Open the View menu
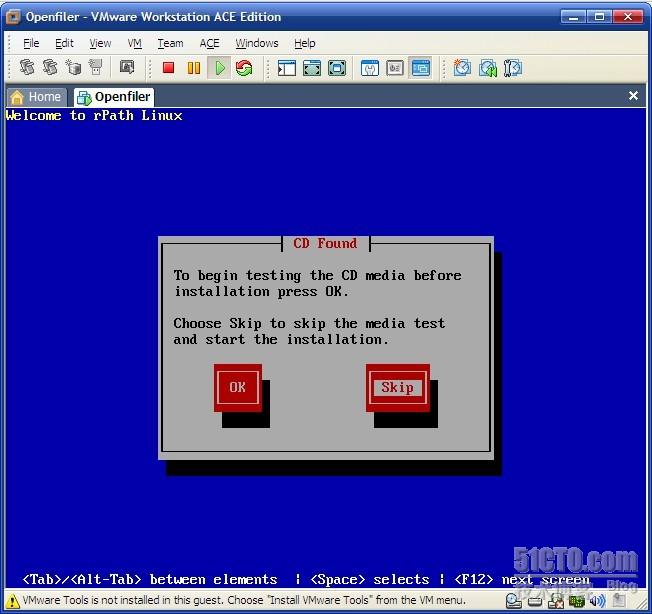 pyautogui.click(x=100, y=43)
